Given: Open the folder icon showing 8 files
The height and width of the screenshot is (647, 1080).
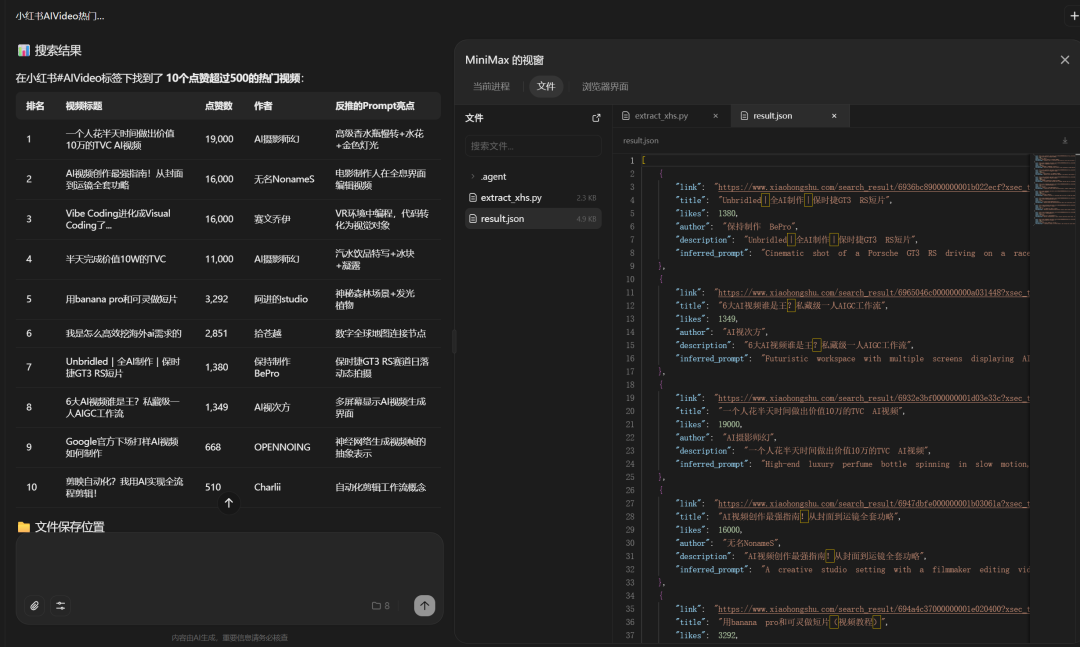Looking at the screenshot, I should [380, 605].
